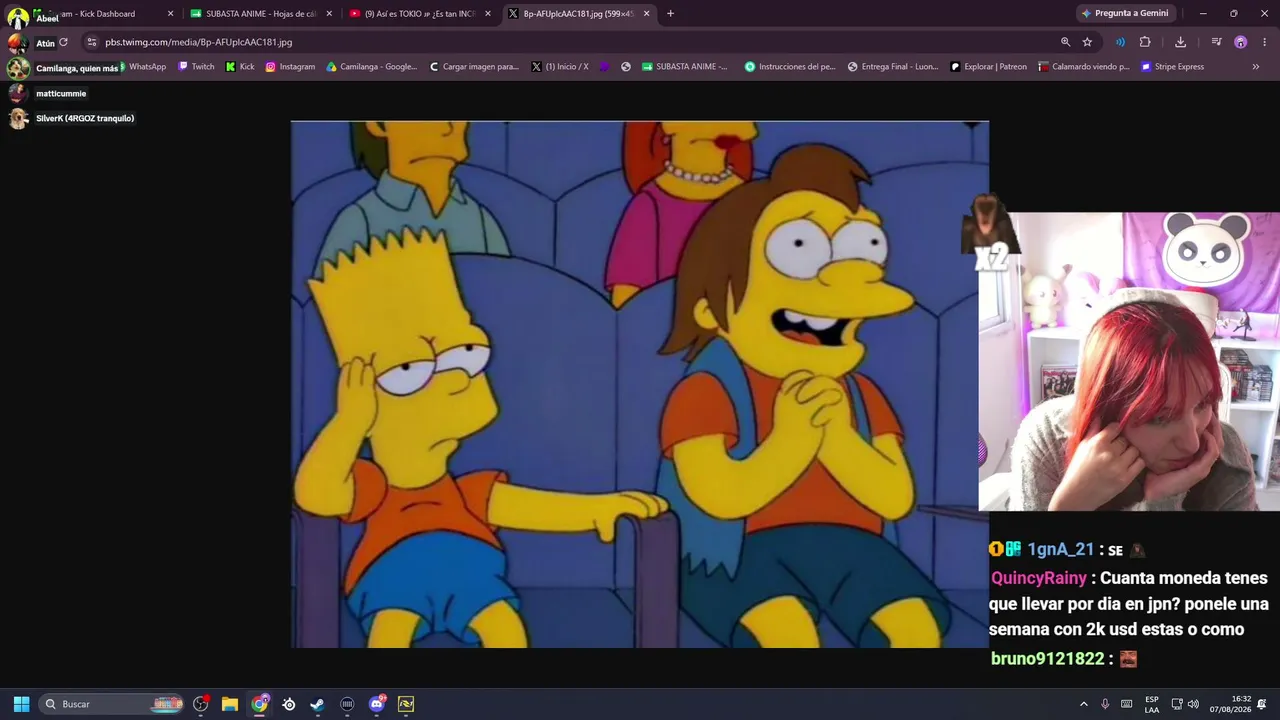The image size is (1280, 720).
Task: Open the Kick bookmark
Action: pos(240,67)
